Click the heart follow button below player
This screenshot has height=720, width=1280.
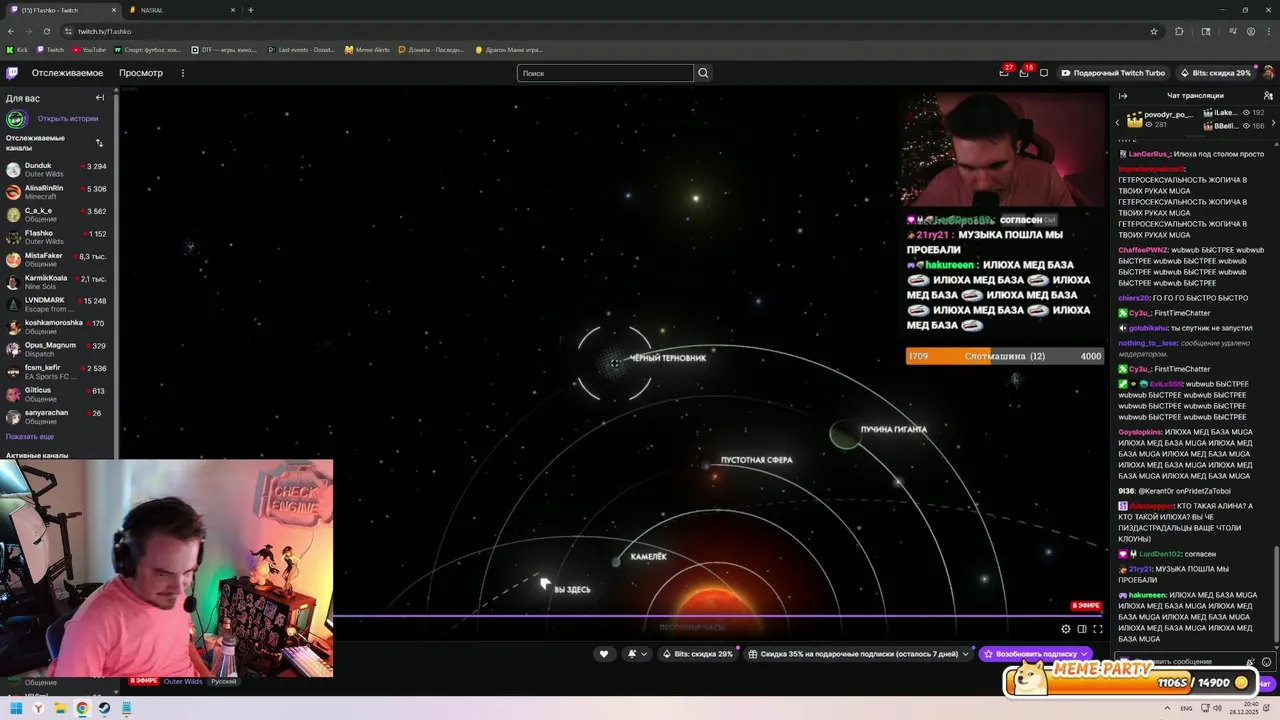603,654
